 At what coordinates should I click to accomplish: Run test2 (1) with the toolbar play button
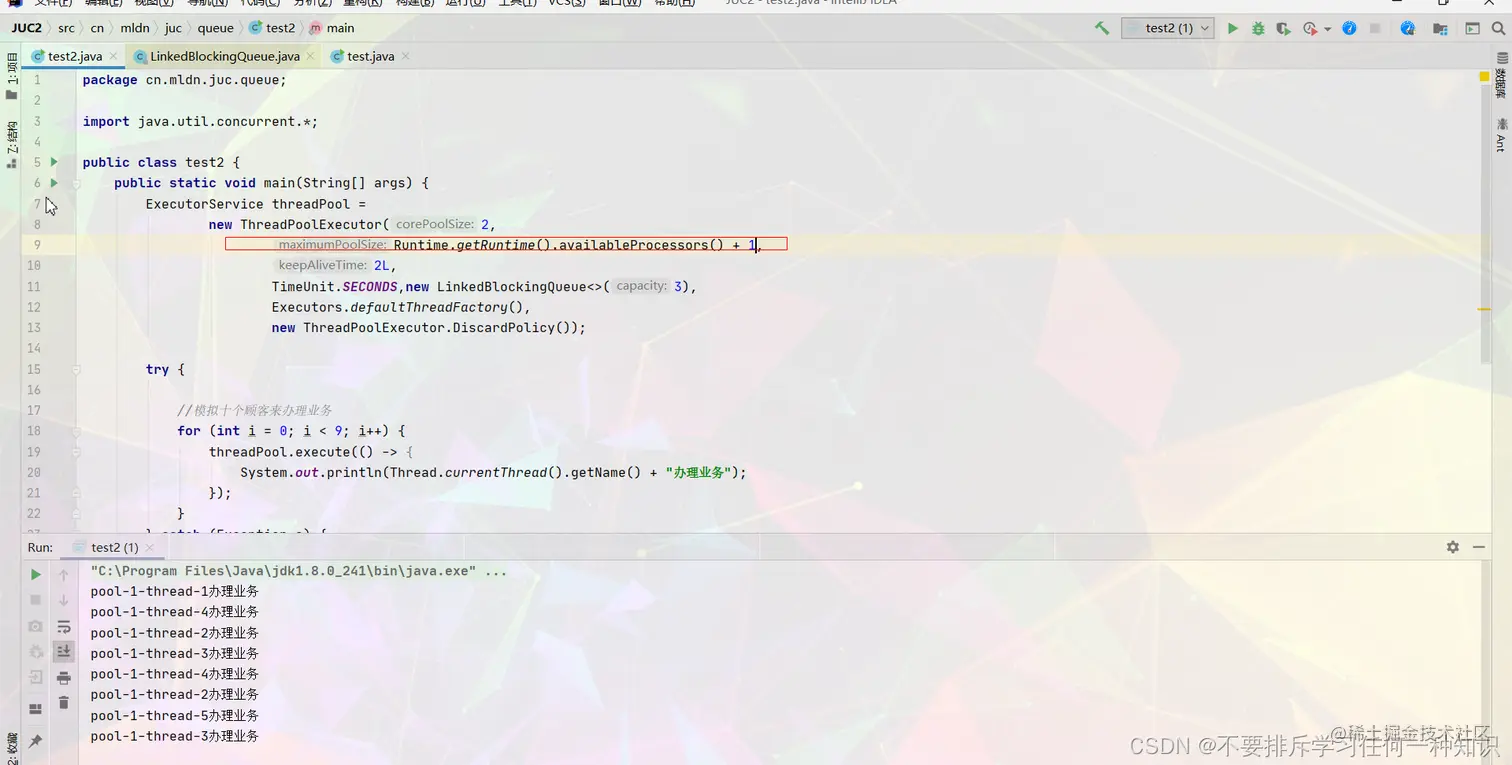pos(1233,28)
